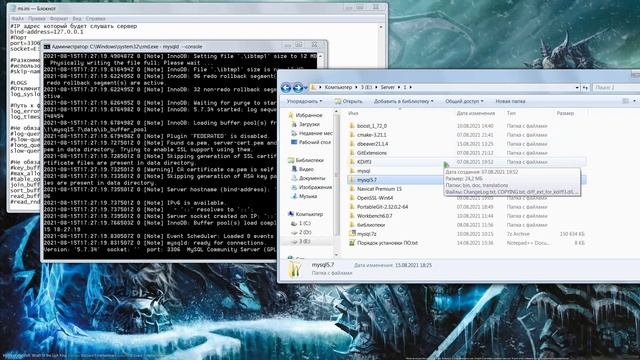Click the Открыть toolbar button
640x360 pixels.
348,101
